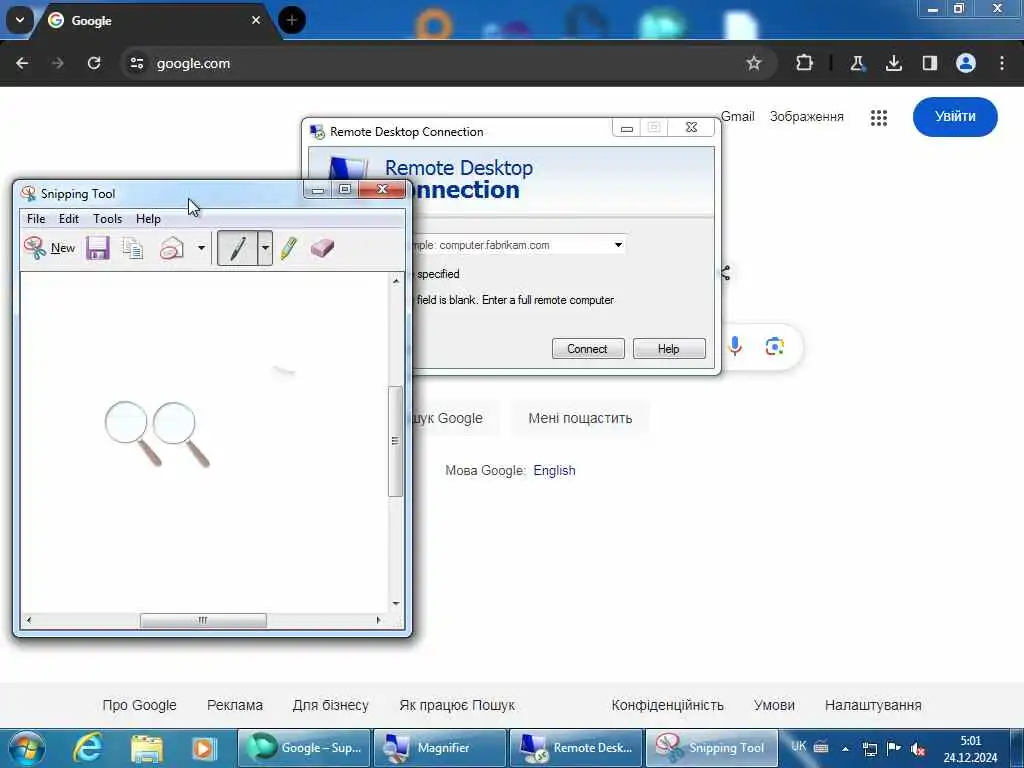Open the Chrome profile avatar
The width and height of the screenshot is (1024, 768).
coord(966,63)
